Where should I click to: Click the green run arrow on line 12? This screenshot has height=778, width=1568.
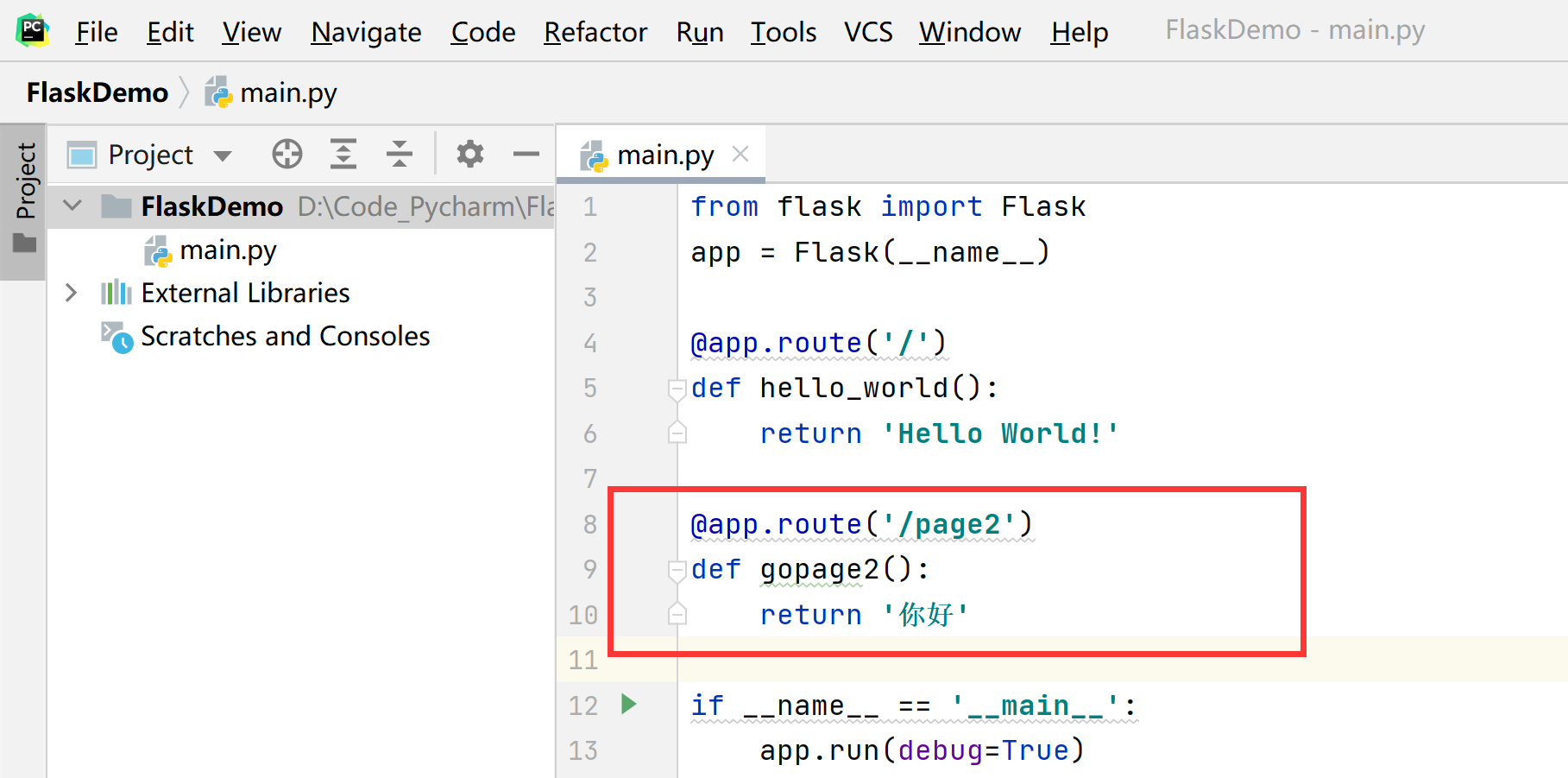coord(629,705)
